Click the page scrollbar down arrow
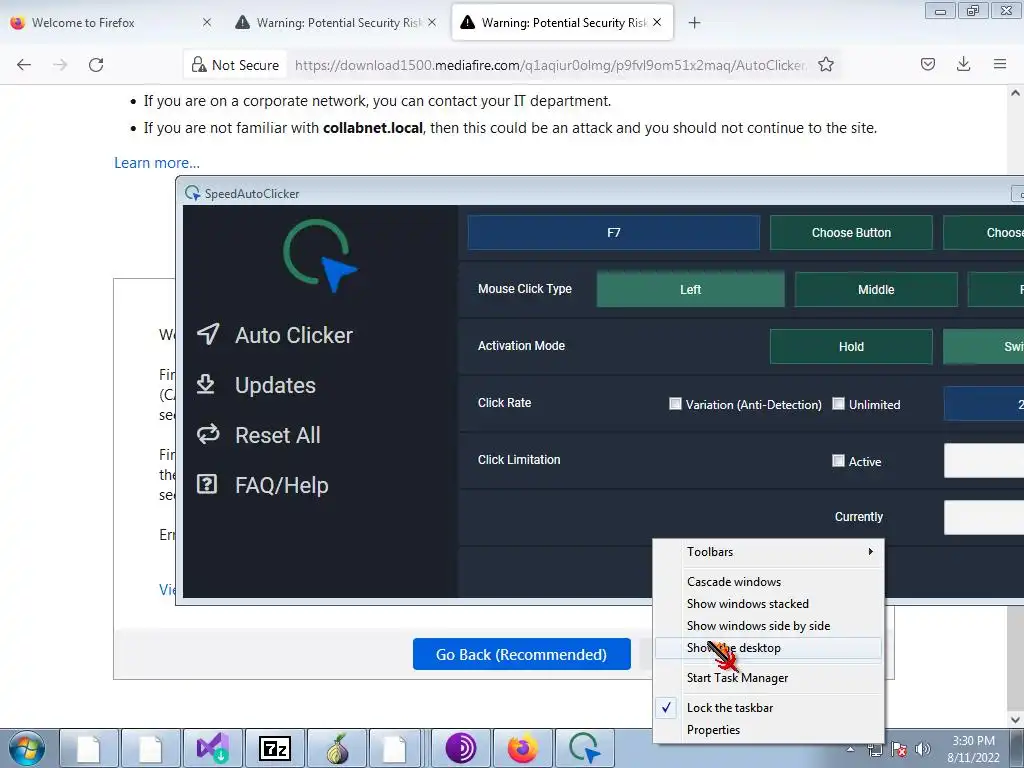 click(x=1015, y=719)
